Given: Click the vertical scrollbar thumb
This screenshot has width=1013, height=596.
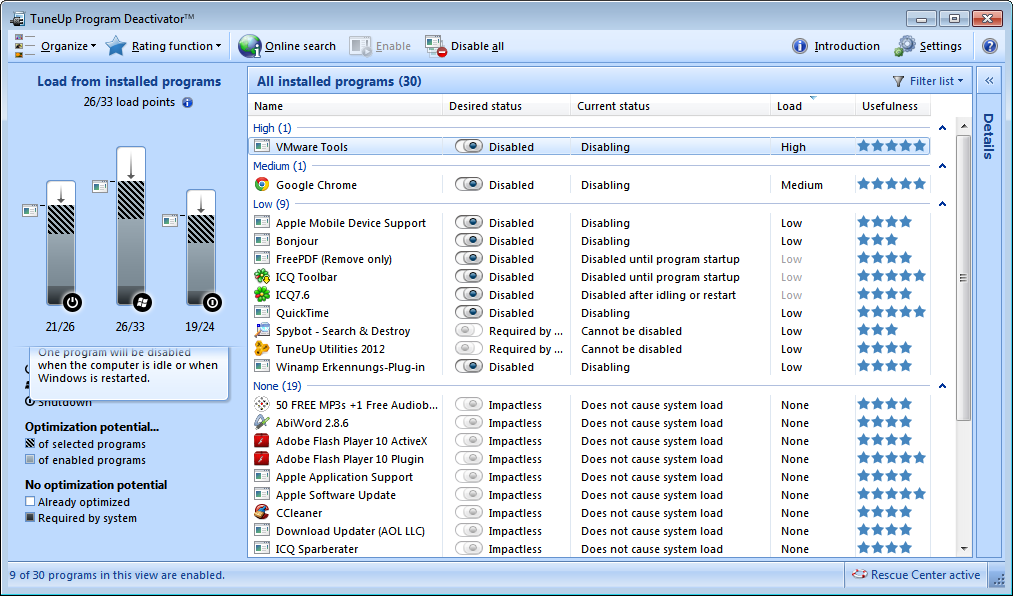Looking at the screenshot, I should [963, 278].
